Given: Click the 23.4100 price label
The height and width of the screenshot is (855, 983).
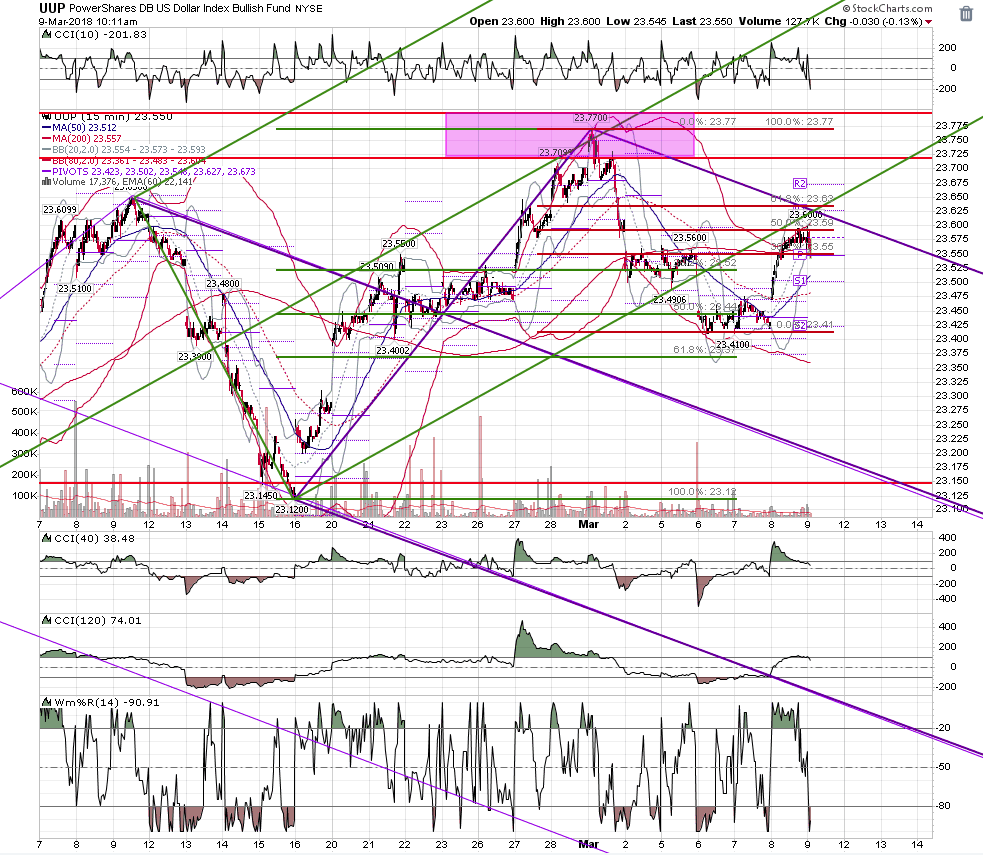Looking at the screenshot, I should 733,345.
